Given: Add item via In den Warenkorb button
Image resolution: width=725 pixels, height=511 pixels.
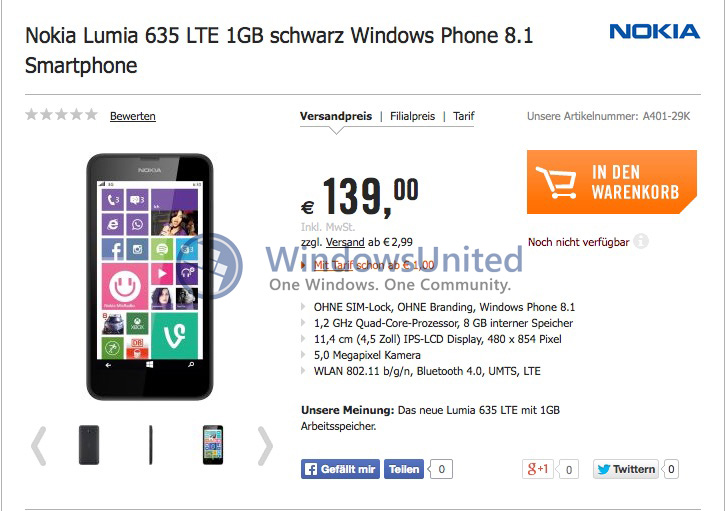Looking at the screenshot, I should point(612,182).
